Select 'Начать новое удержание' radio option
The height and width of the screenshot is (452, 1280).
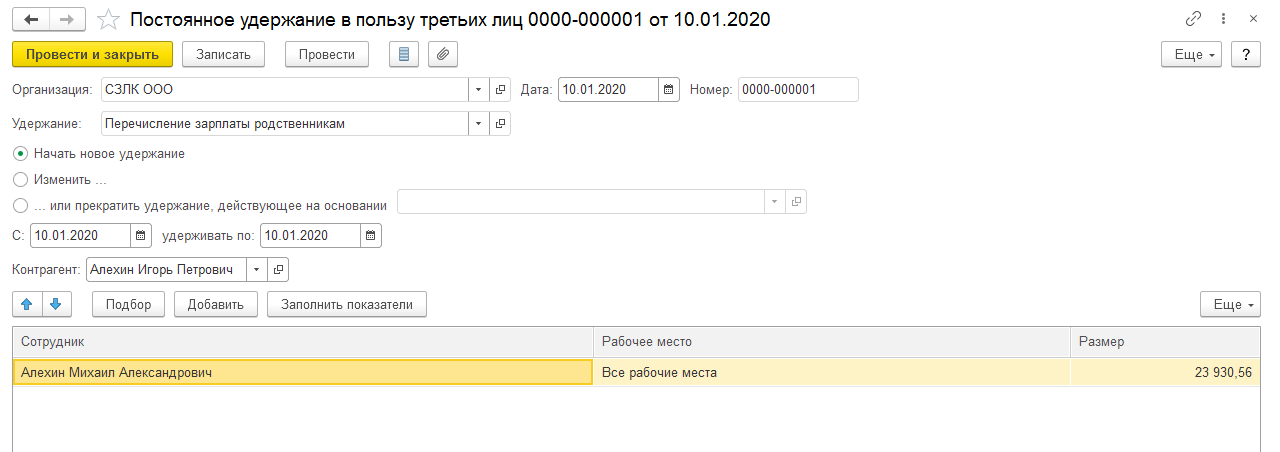[20, 154]
